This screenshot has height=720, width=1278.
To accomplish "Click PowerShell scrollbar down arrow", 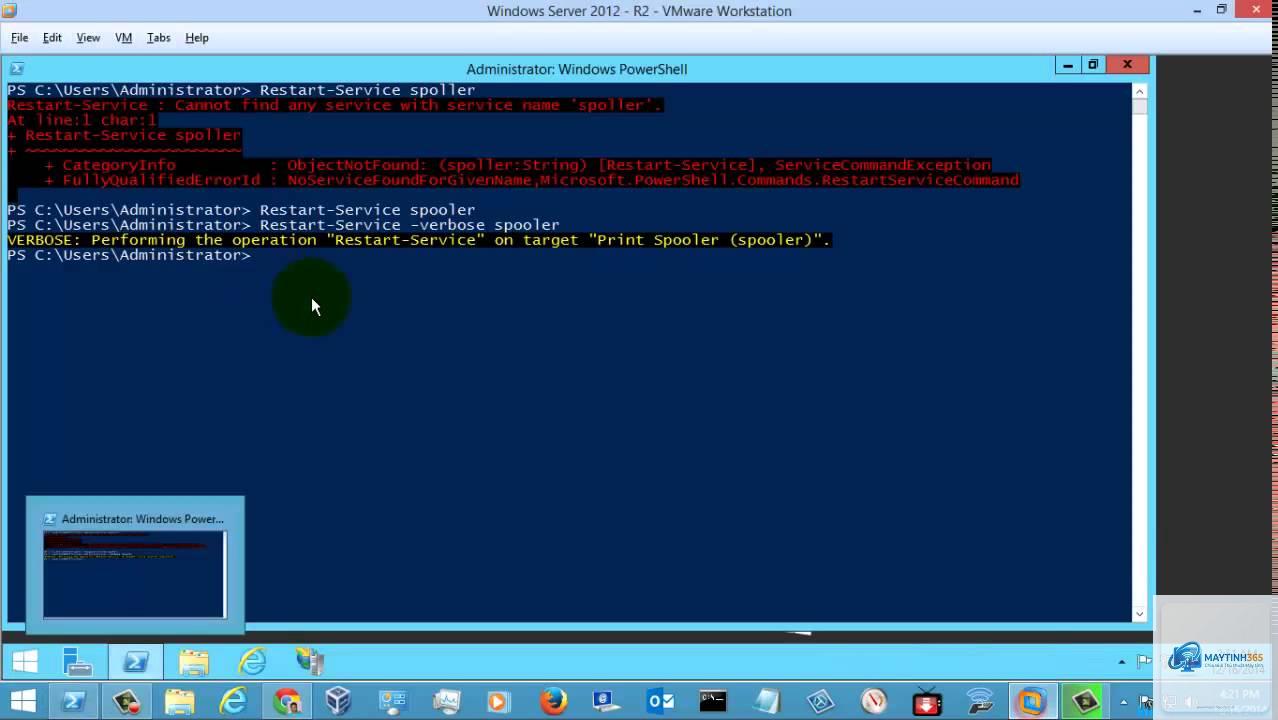I will click(1140, 614).
